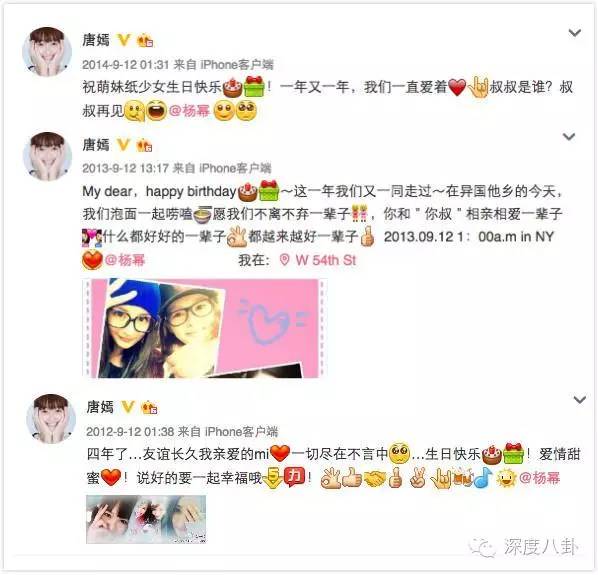Click the avatar on the 2014 post
The height and width of the screenshot is (575, 598).
[47, 51]
